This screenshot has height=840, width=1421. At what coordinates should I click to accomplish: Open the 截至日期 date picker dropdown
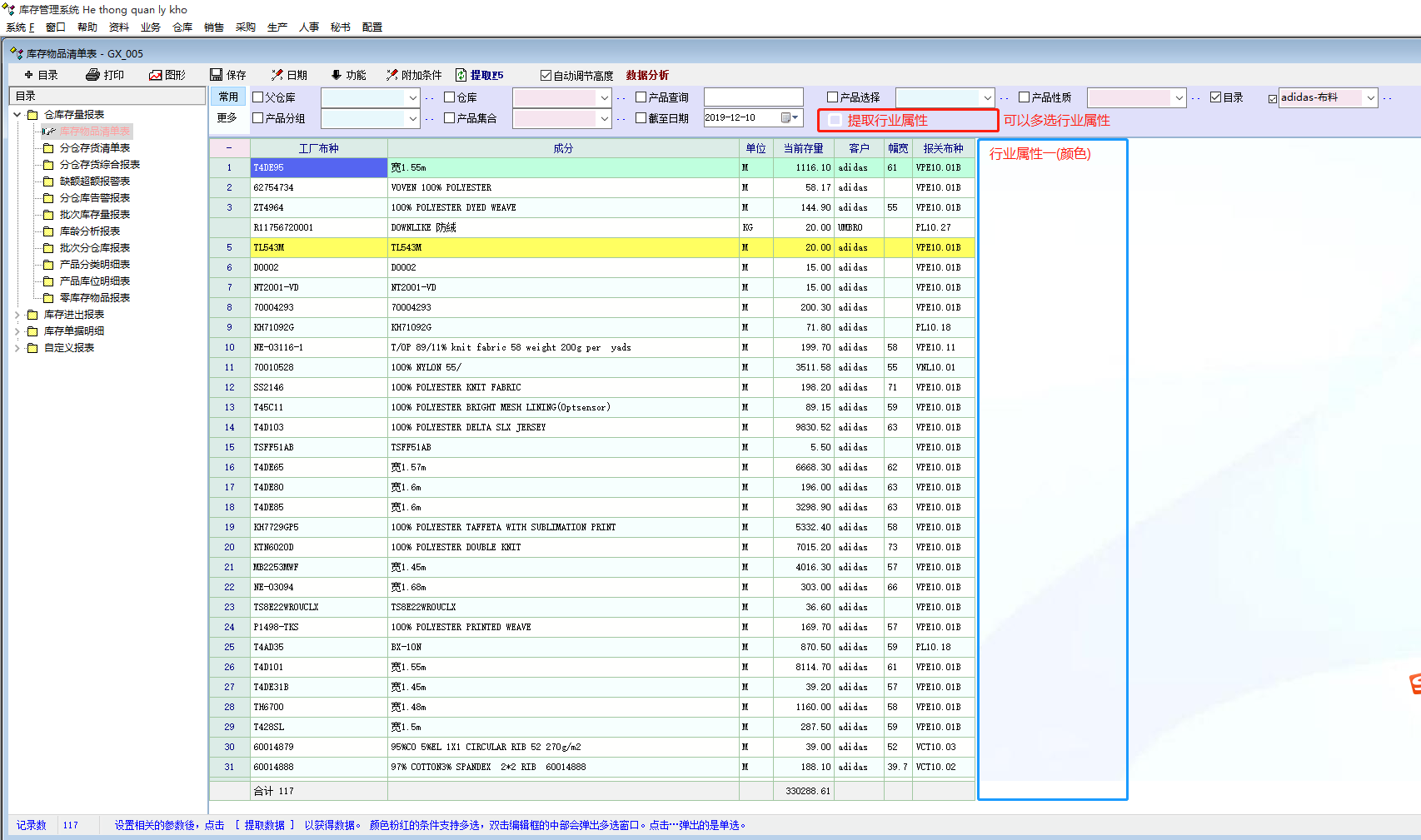coord(795,118)
